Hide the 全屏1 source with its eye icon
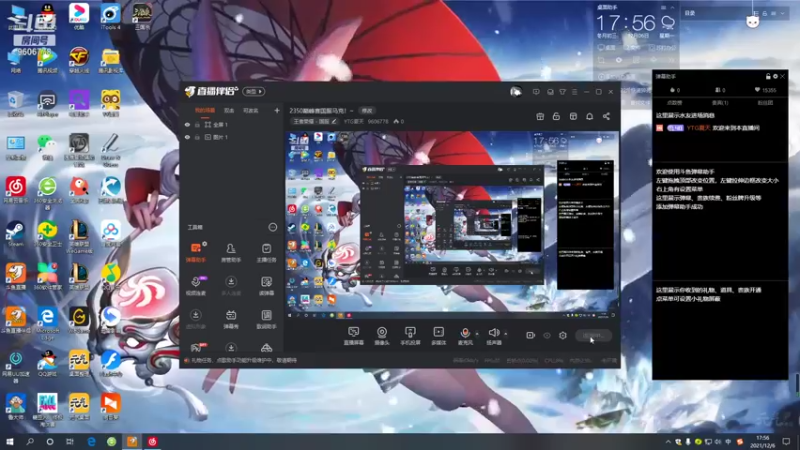The height and width of the screenshot is (450, 800). [187, 124]
